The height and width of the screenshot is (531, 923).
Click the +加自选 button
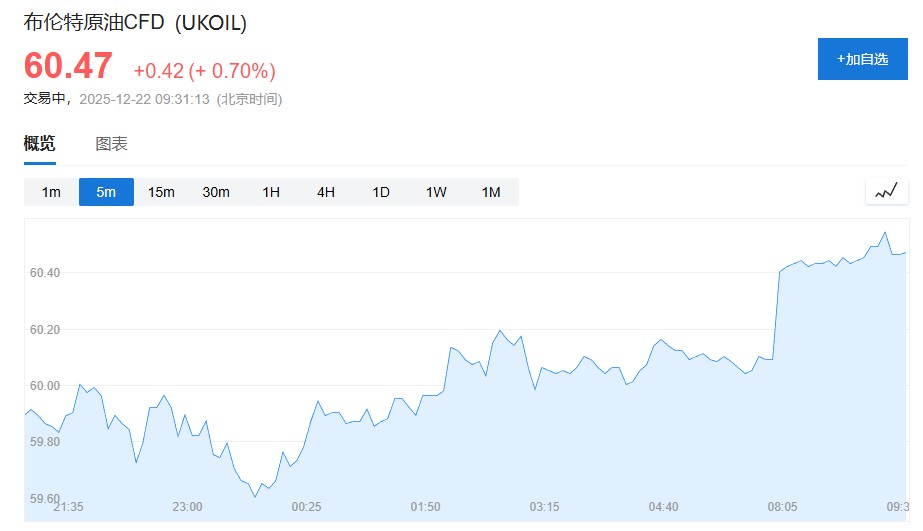[862, 59]
